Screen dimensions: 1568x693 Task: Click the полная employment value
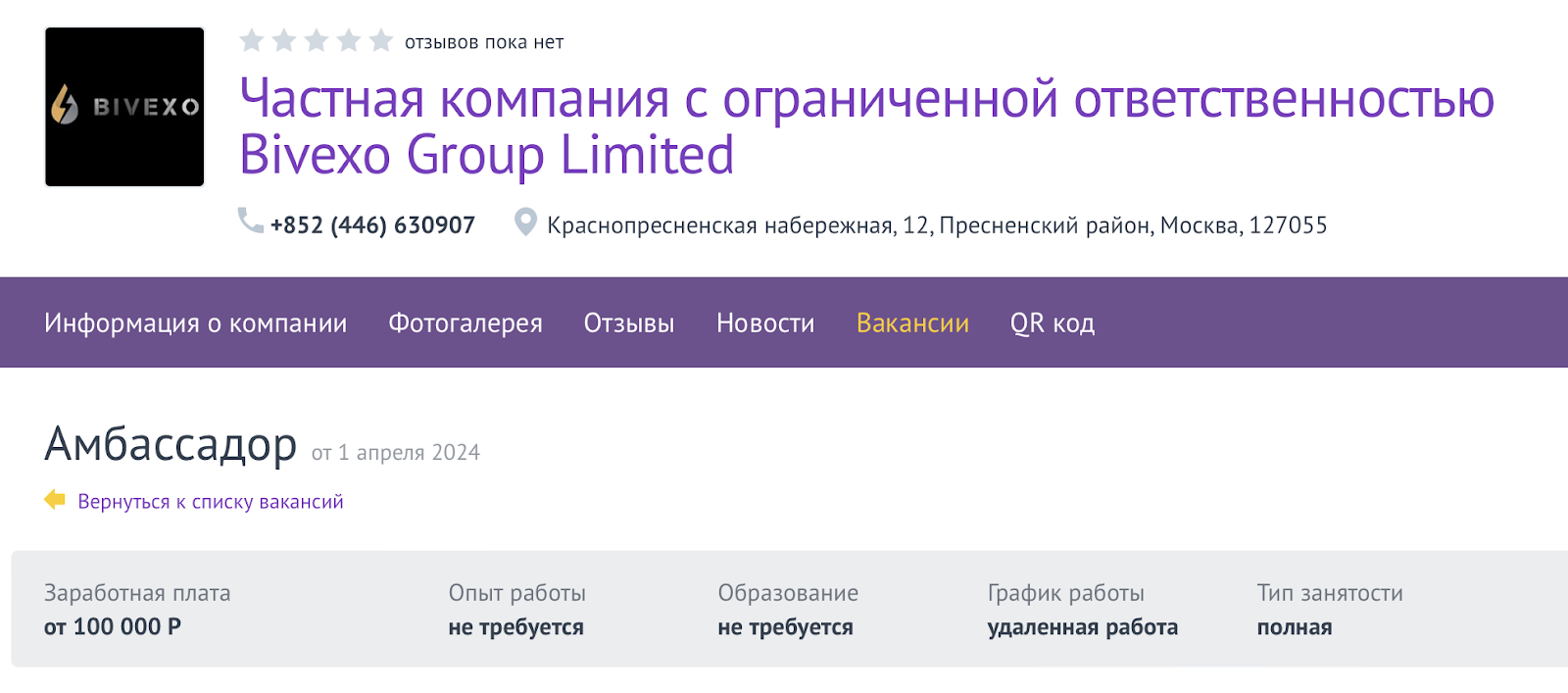(x=1295, y=627)
